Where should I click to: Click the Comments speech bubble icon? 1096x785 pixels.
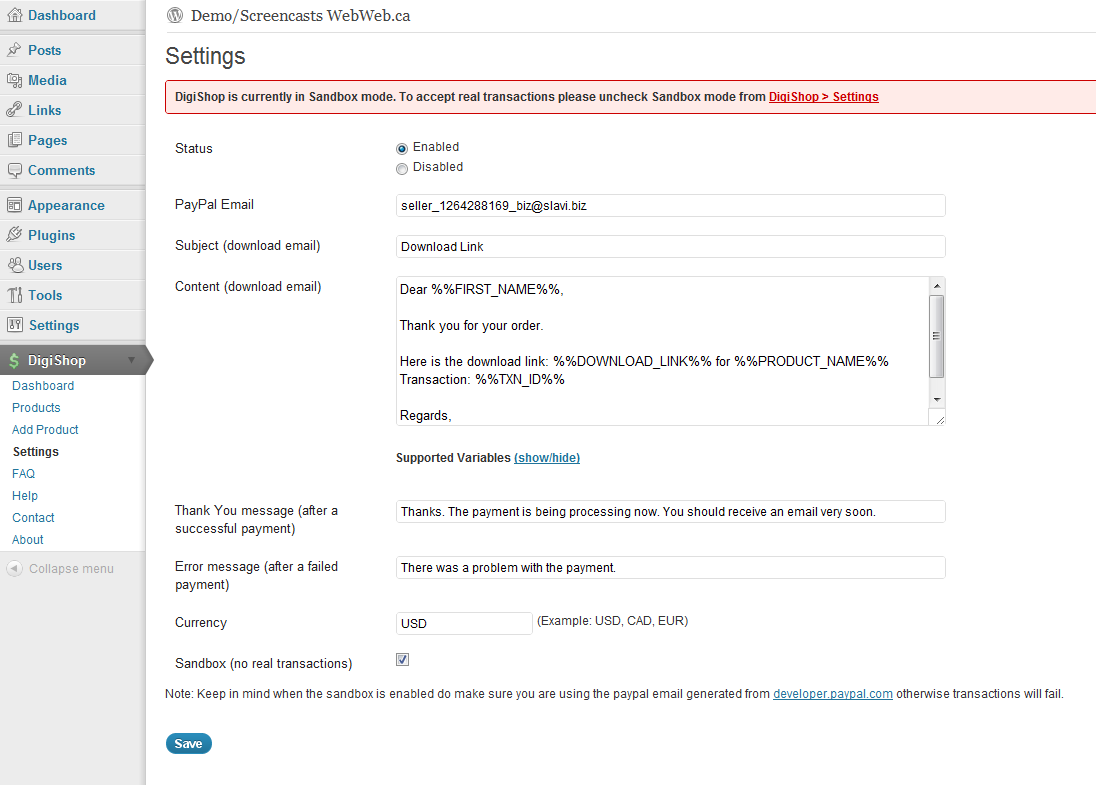click(15, 171)
